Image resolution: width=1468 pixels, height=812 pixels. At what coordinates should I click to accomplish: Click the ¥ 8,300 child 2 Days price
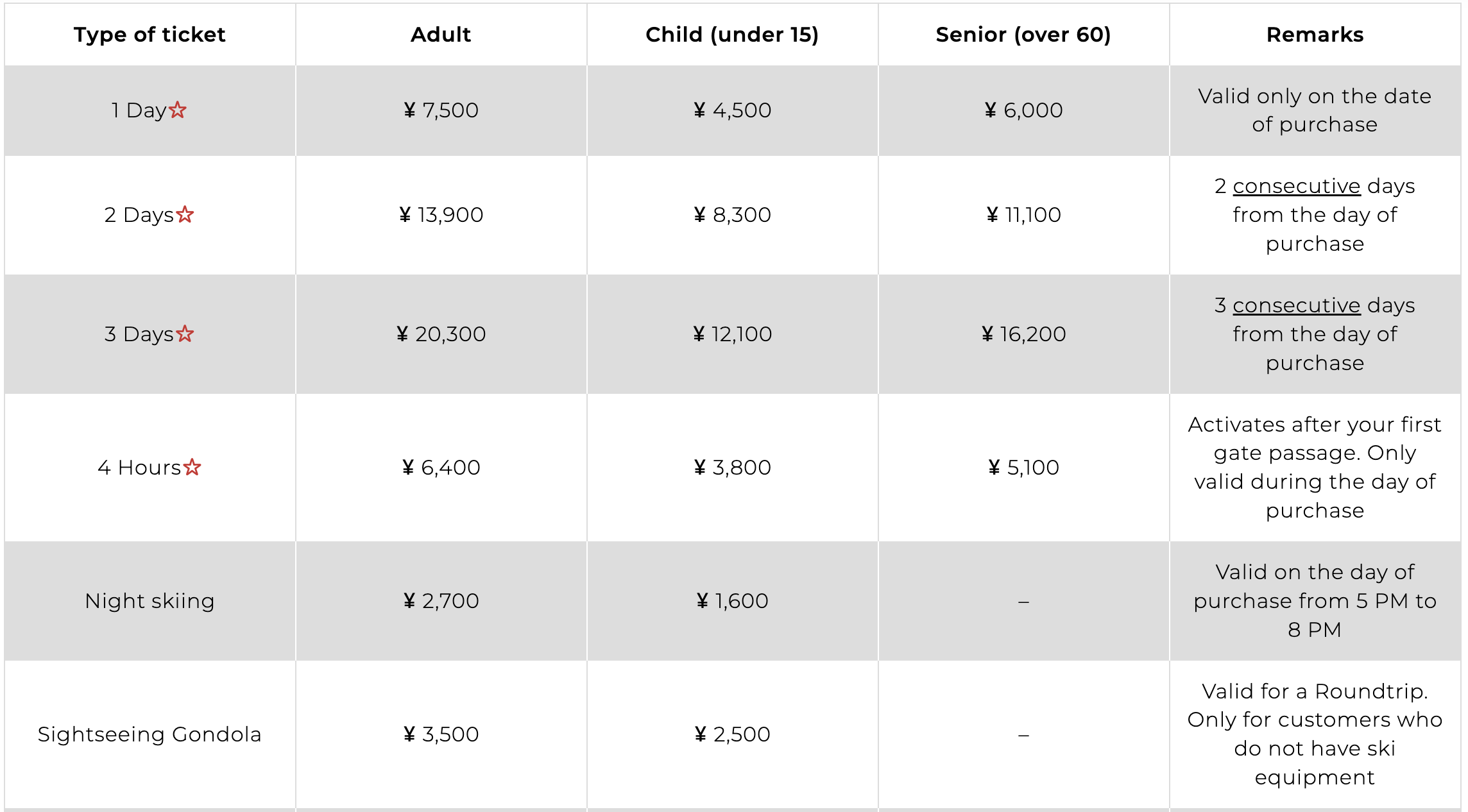[733, 214]
